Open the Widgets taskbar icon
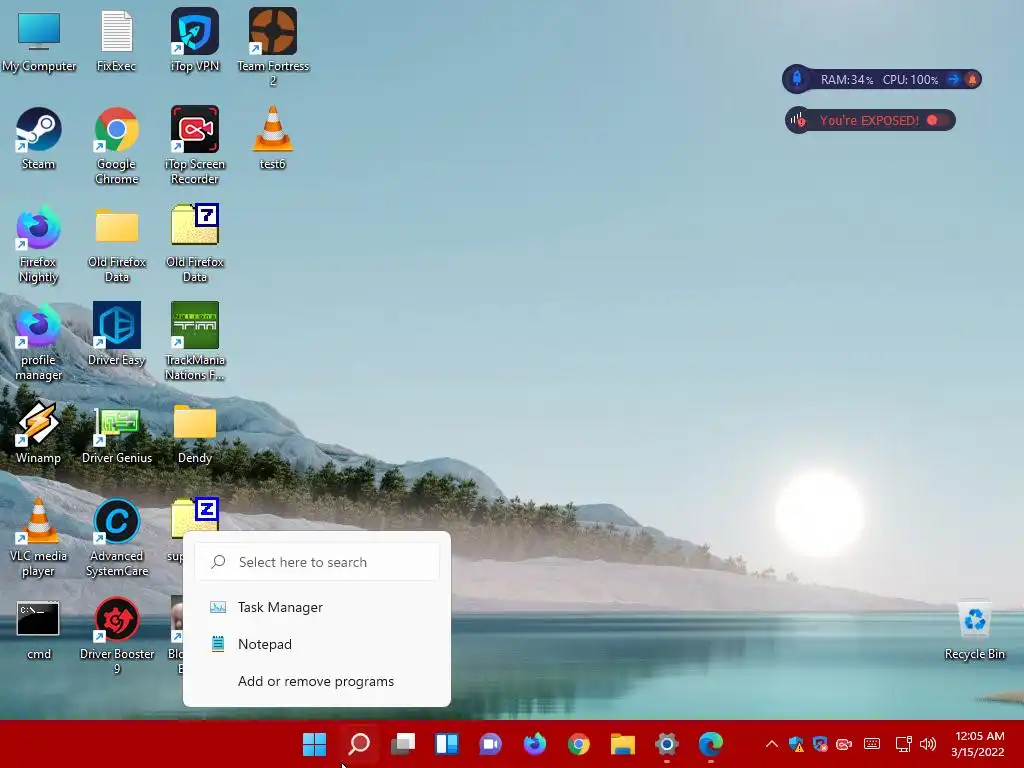Viewport: 1024px width, 768px height. coord(447,744)
